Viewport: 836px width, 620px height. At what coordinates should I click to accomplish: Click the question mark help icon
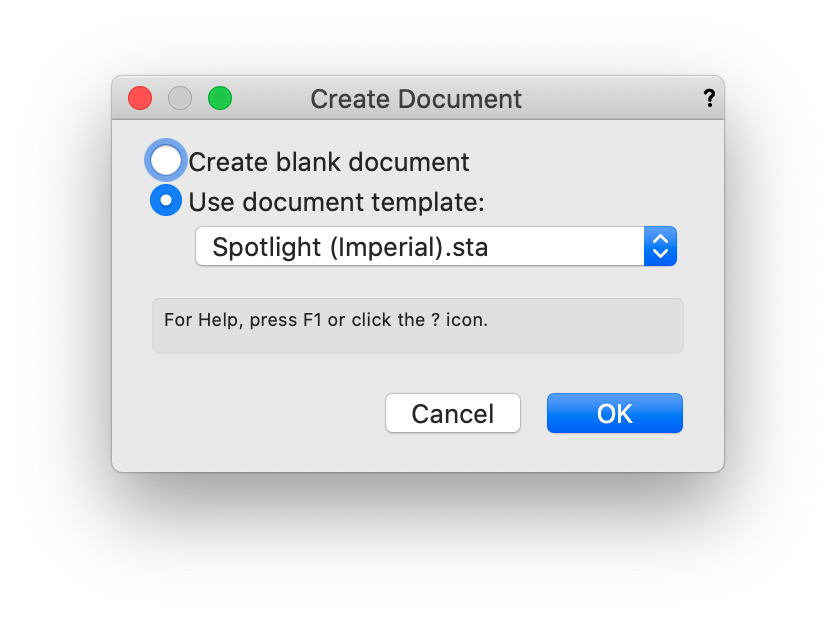[709, 98]
